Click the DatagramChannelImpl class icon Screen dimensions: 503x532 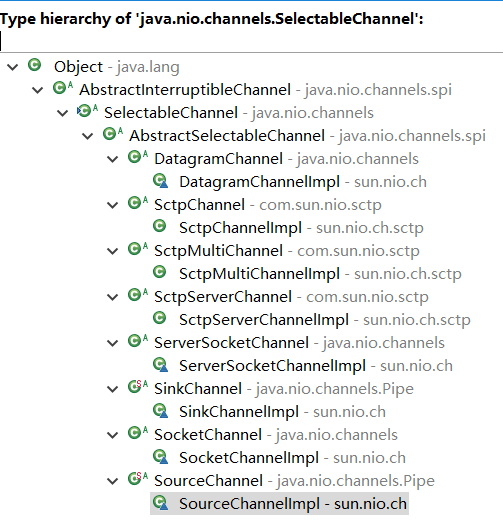(160, 180)
